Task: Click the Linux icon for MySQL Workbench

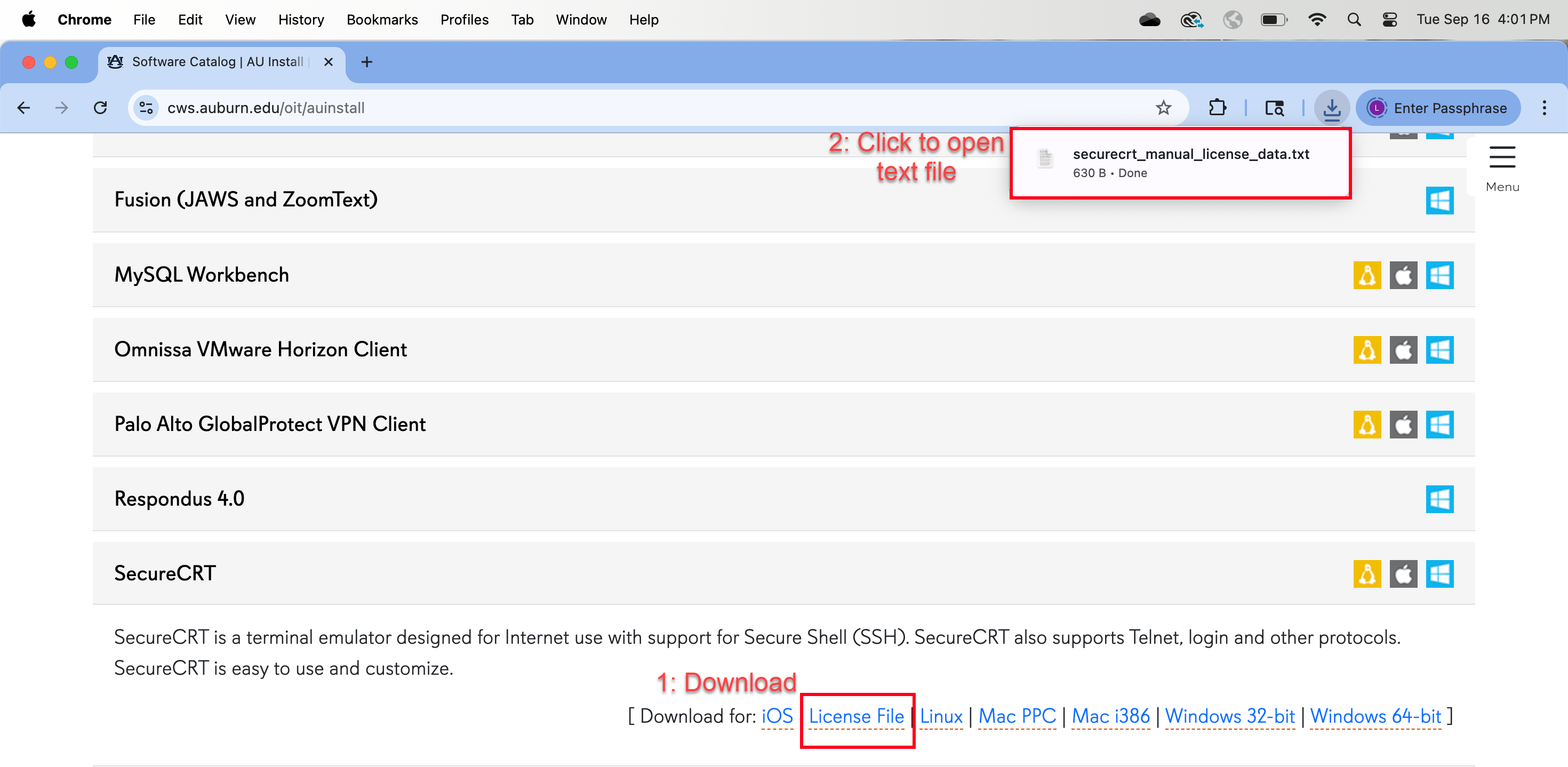Action: (1367, 275)
